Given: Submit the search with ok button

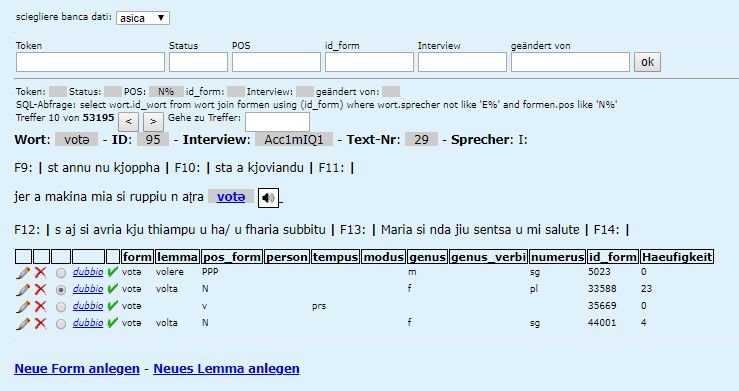Looking at the screenshot, I should [647, 62].
